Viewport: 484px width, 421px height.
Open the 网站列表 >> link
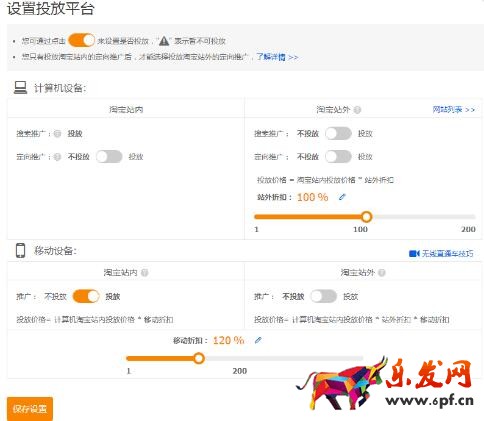pos(453,109)
